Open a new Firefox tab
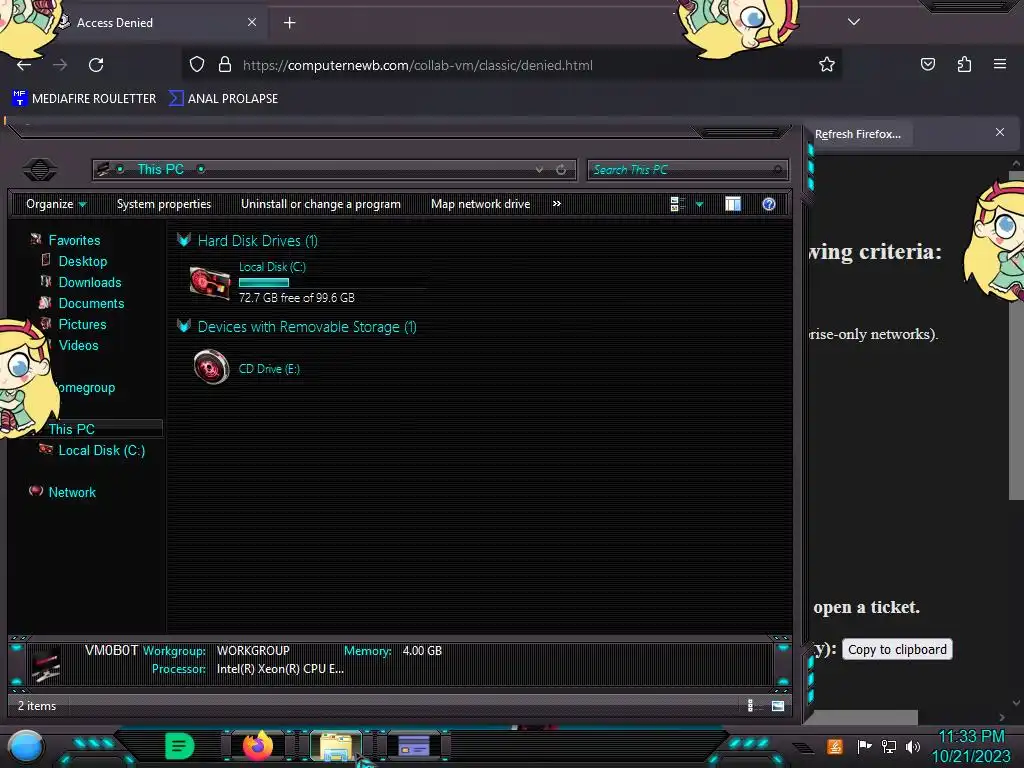This screenshot has height=768, width=1024. coord(289,23)
